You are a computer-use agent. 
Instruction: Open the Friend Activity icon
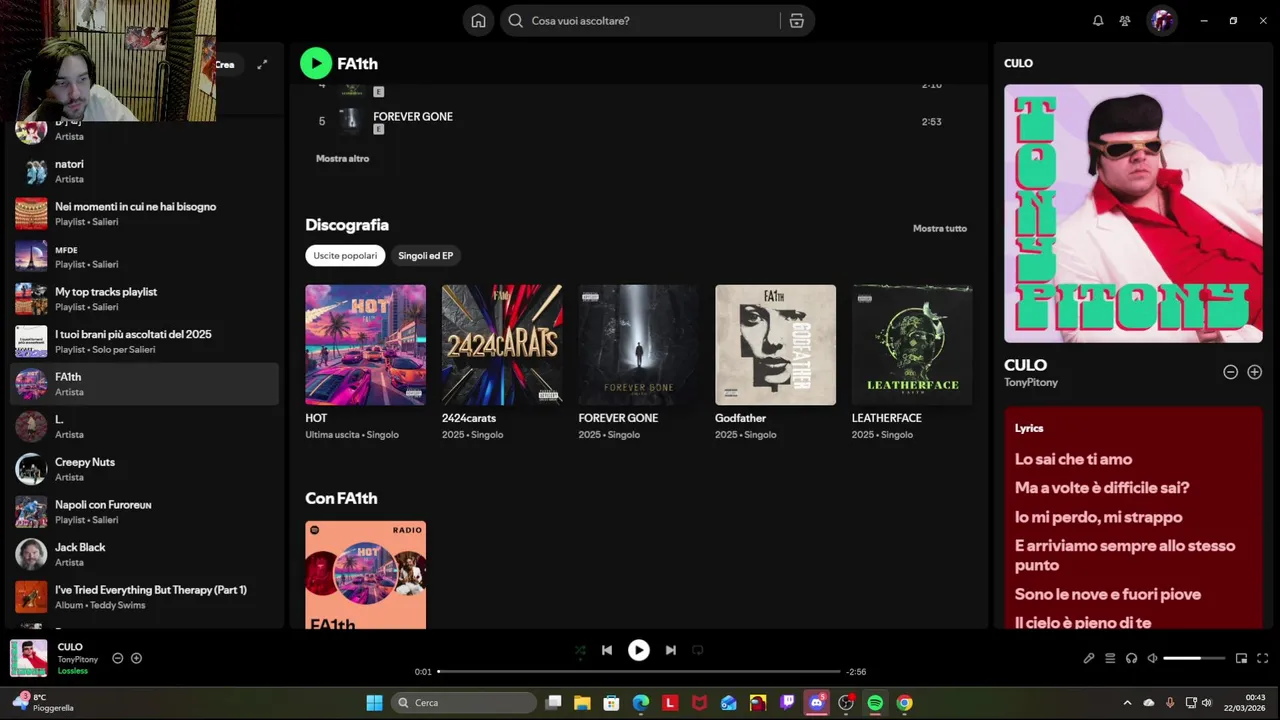(1125, 21)
